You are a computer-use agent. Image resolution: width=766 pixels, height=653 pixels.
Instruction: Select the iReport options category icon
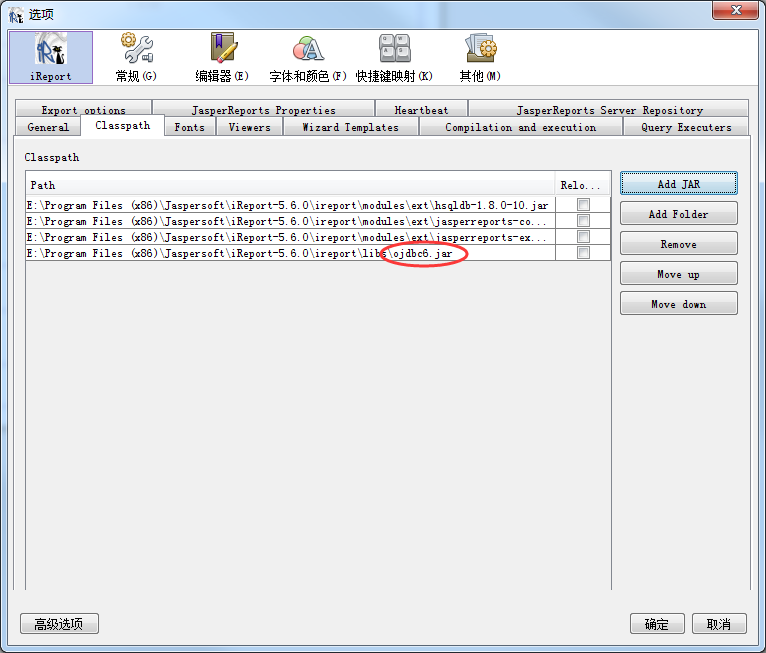pos(51,57)
